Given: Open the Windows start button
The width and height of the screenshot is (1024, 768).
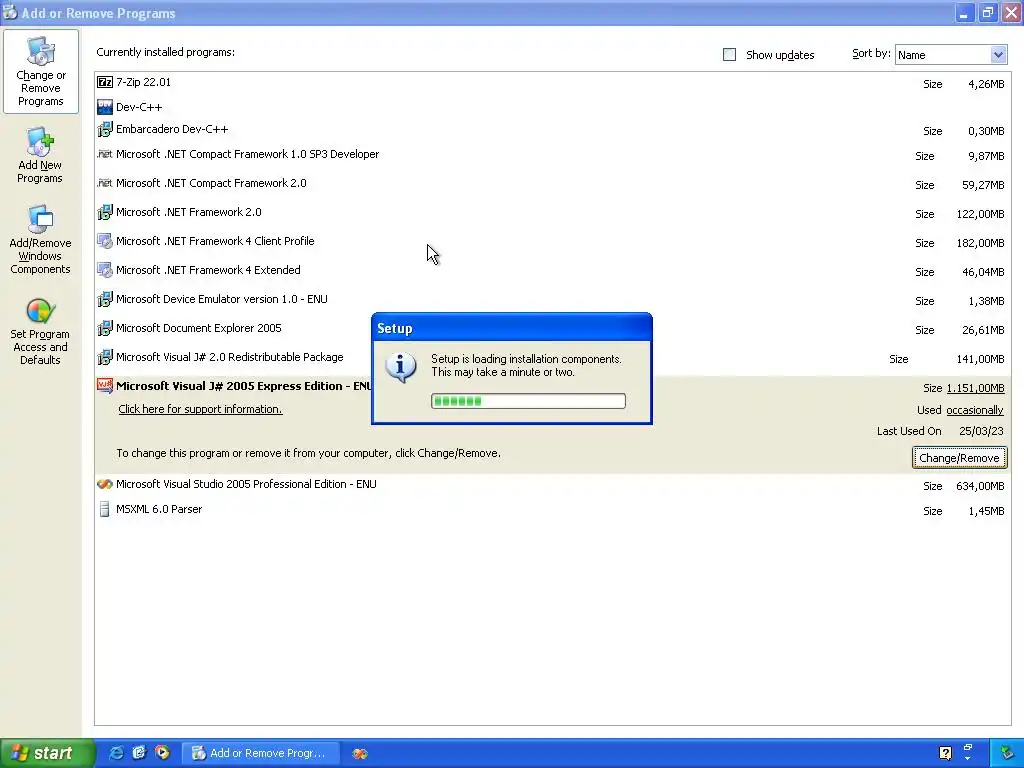Looking at the screenshot, I should click(x=47, y=754).
